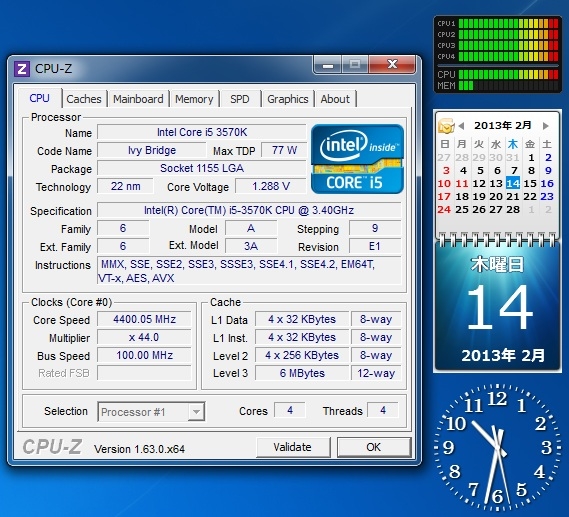Screen dimensions: 569x517
Task: Click the Max TDP value 77 W
Action: tap(284, 150)
